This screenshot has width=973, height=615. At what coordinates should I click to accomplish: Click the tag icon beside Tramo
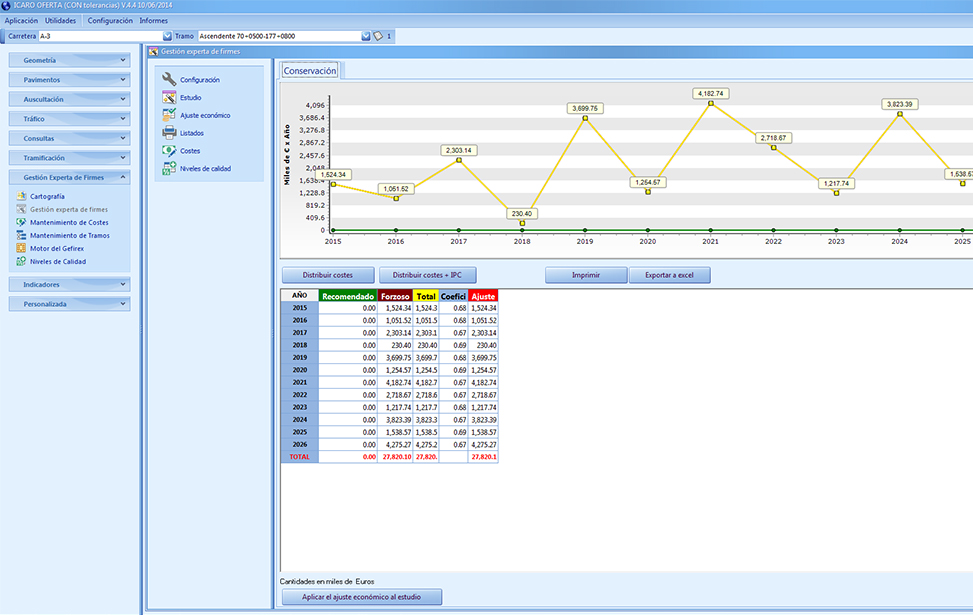(378, 36)
